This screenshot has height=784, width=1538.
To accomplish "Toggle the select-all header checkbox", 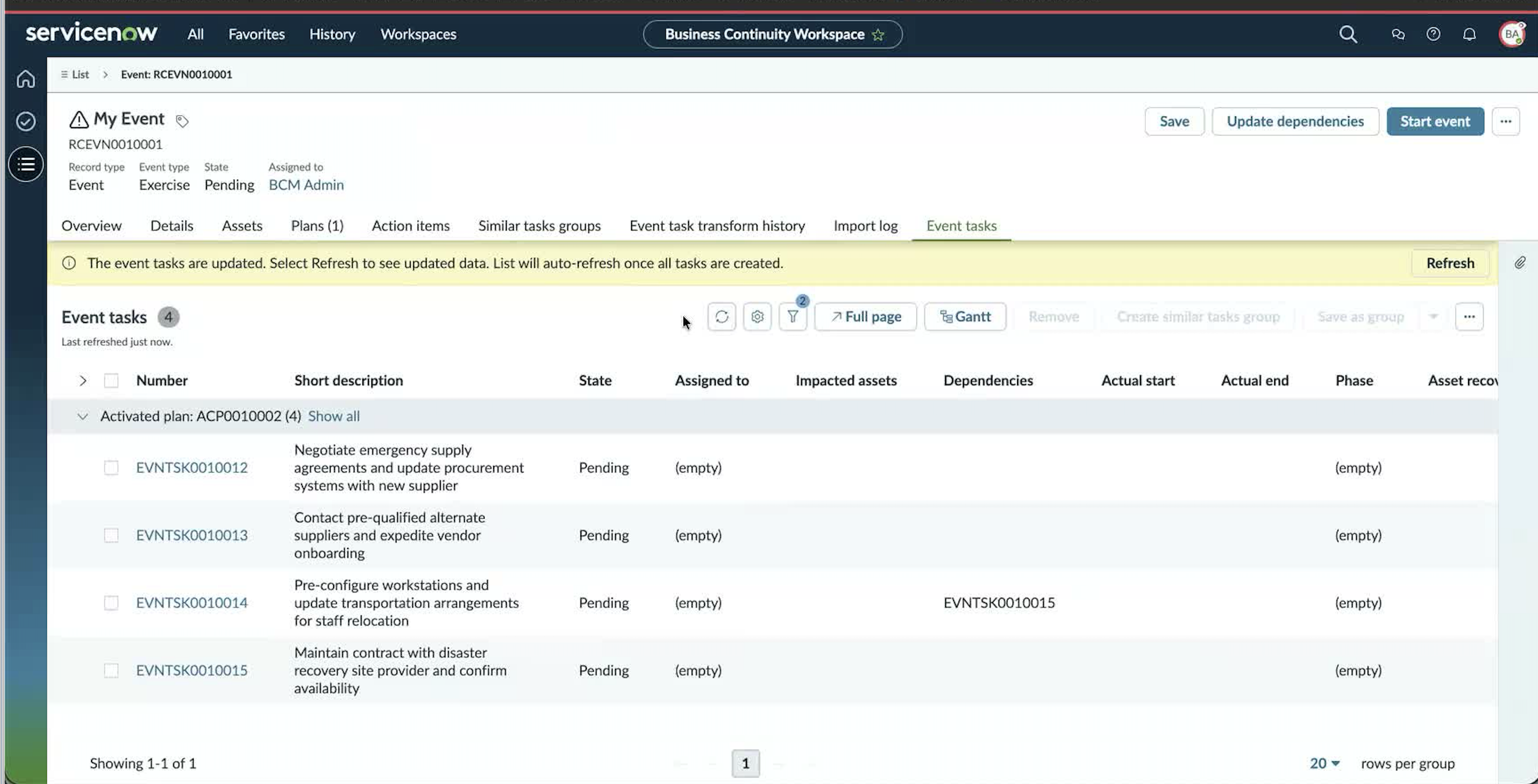I will pos(111,380).
